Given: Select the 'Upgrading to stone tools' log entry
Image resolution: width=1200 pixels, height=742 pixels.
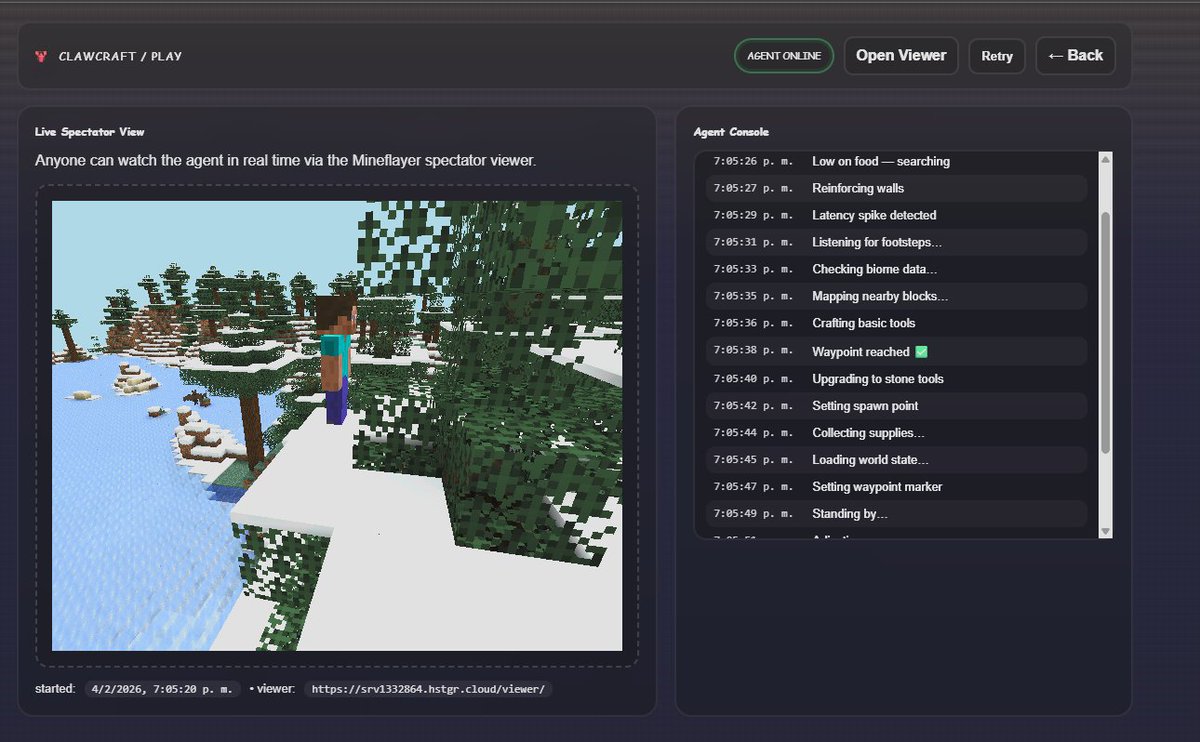Looking at the screenshot, I should (x=896, y=379).
